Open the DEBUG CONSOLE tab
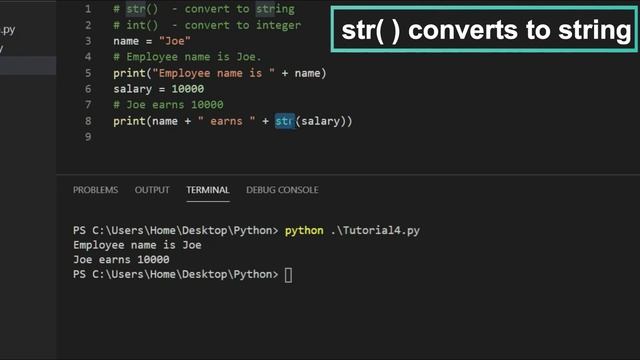 coord(282,190)
